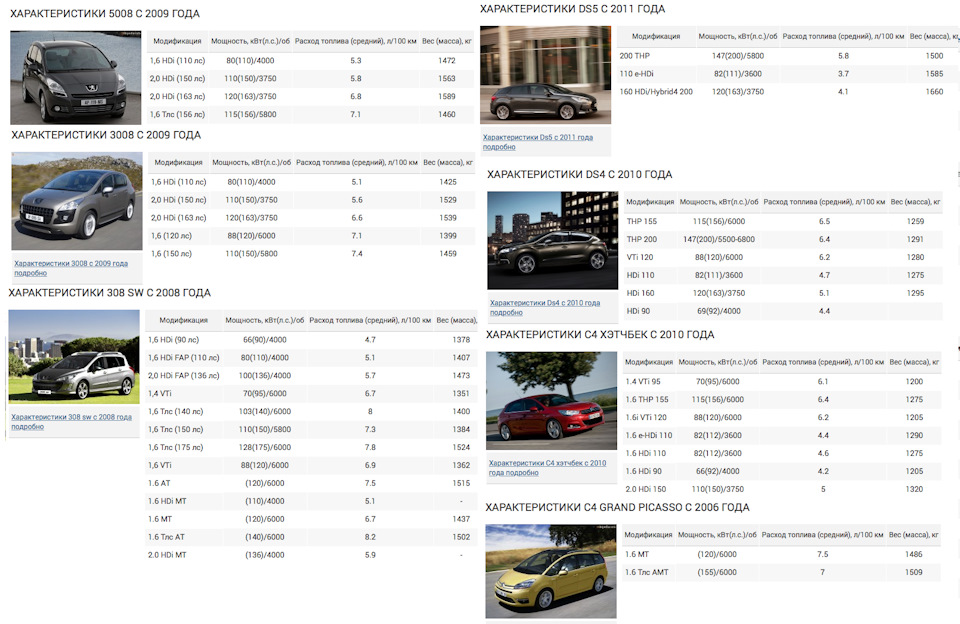Click 'Вес (масса), кг' header in DS4 table

point(915,201)
